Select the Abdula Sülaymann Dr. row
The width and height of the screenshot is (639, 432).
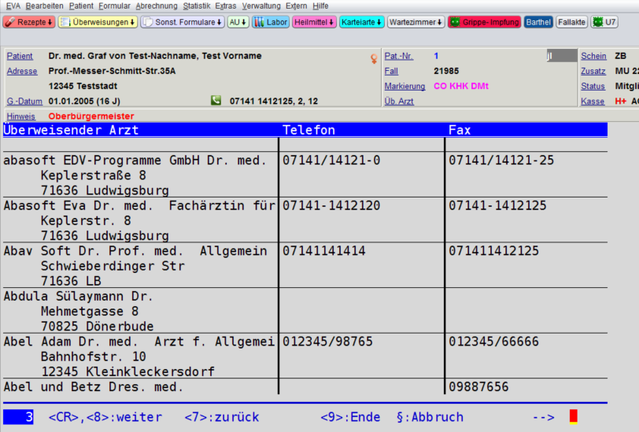[x=305, y=311]
